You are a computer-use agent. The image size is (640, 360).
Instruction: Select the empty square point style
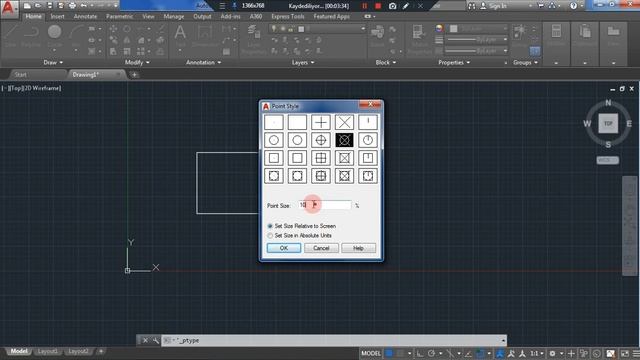click(x=297, y=158)
